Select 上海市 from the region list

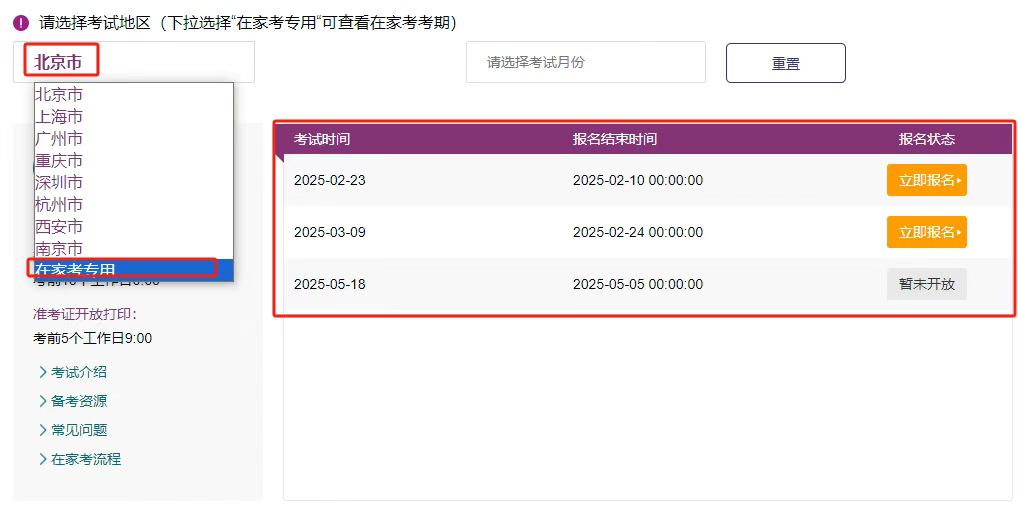pos(60,117)
